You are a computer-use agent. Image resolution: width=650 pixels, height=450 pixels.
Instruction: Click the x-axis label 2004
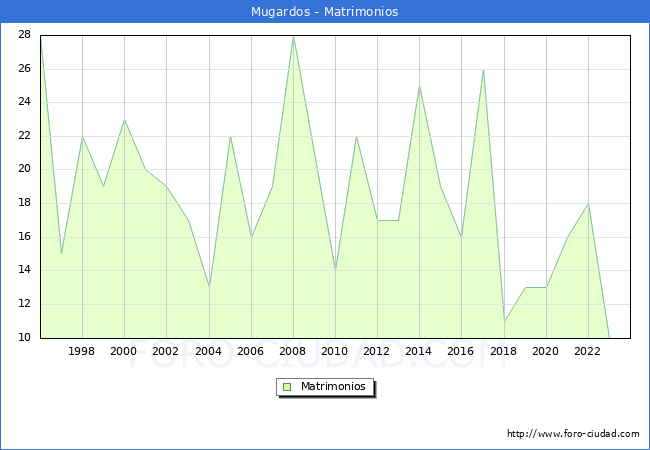[209, 351]
